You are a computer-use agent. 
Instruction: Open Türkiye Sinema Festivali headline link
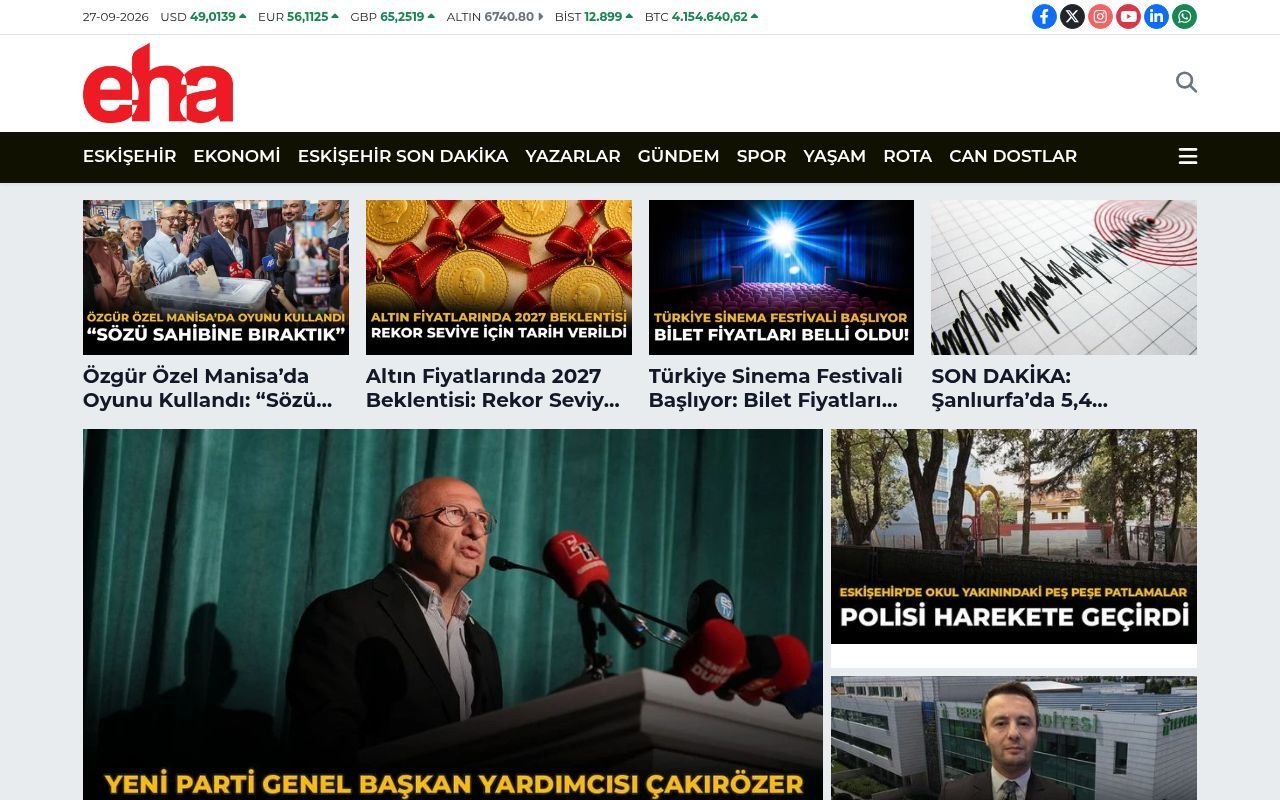(776, 388)
